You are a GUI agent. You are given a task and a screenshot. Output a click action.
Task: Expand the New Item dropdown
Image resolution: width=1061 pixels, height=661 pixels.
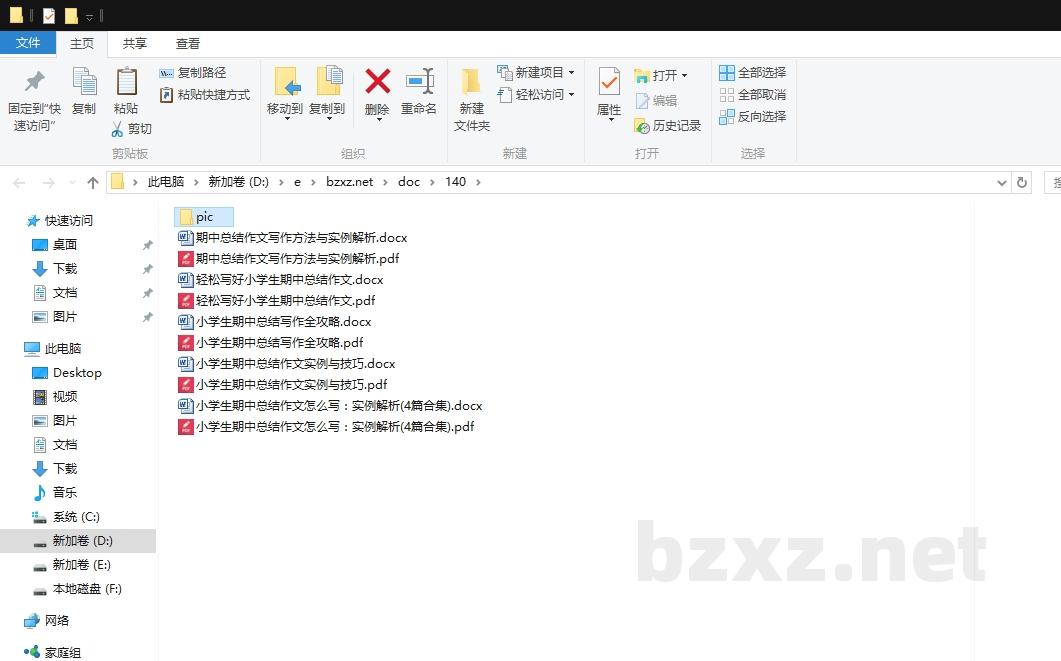(x=571, y=73)
